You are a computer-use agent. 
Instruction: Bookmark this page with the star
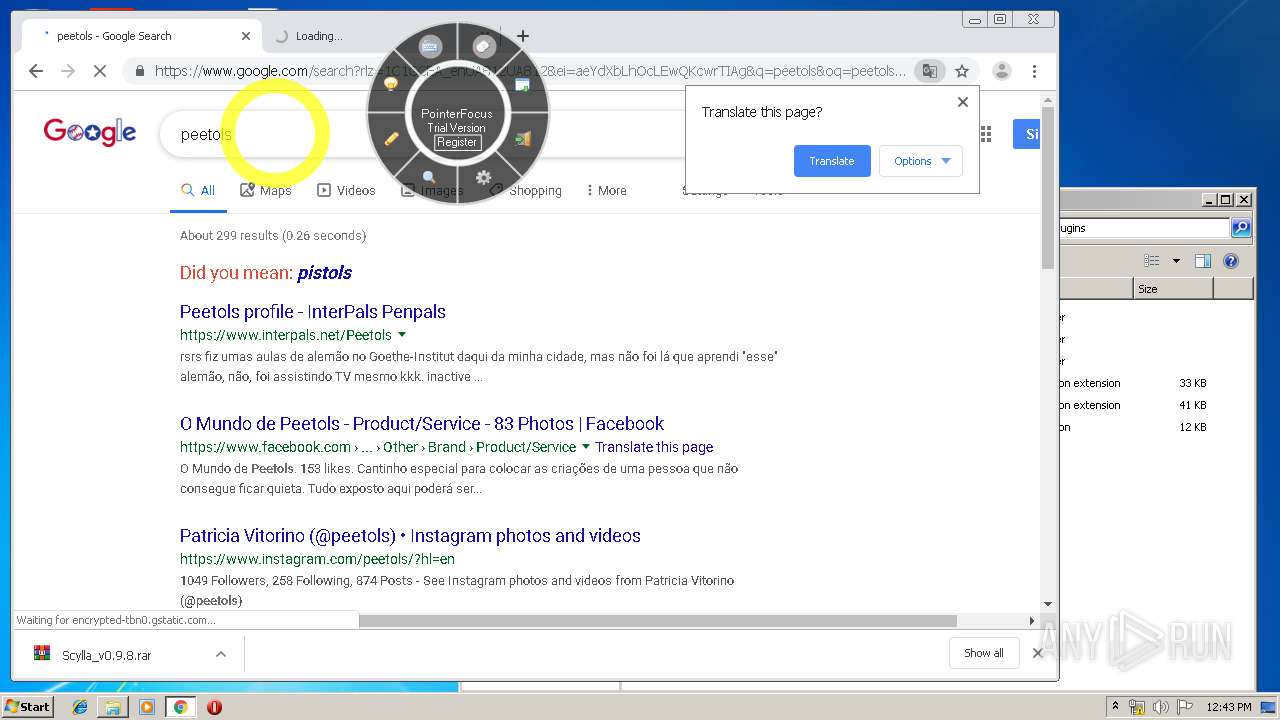tap(962, 71)
